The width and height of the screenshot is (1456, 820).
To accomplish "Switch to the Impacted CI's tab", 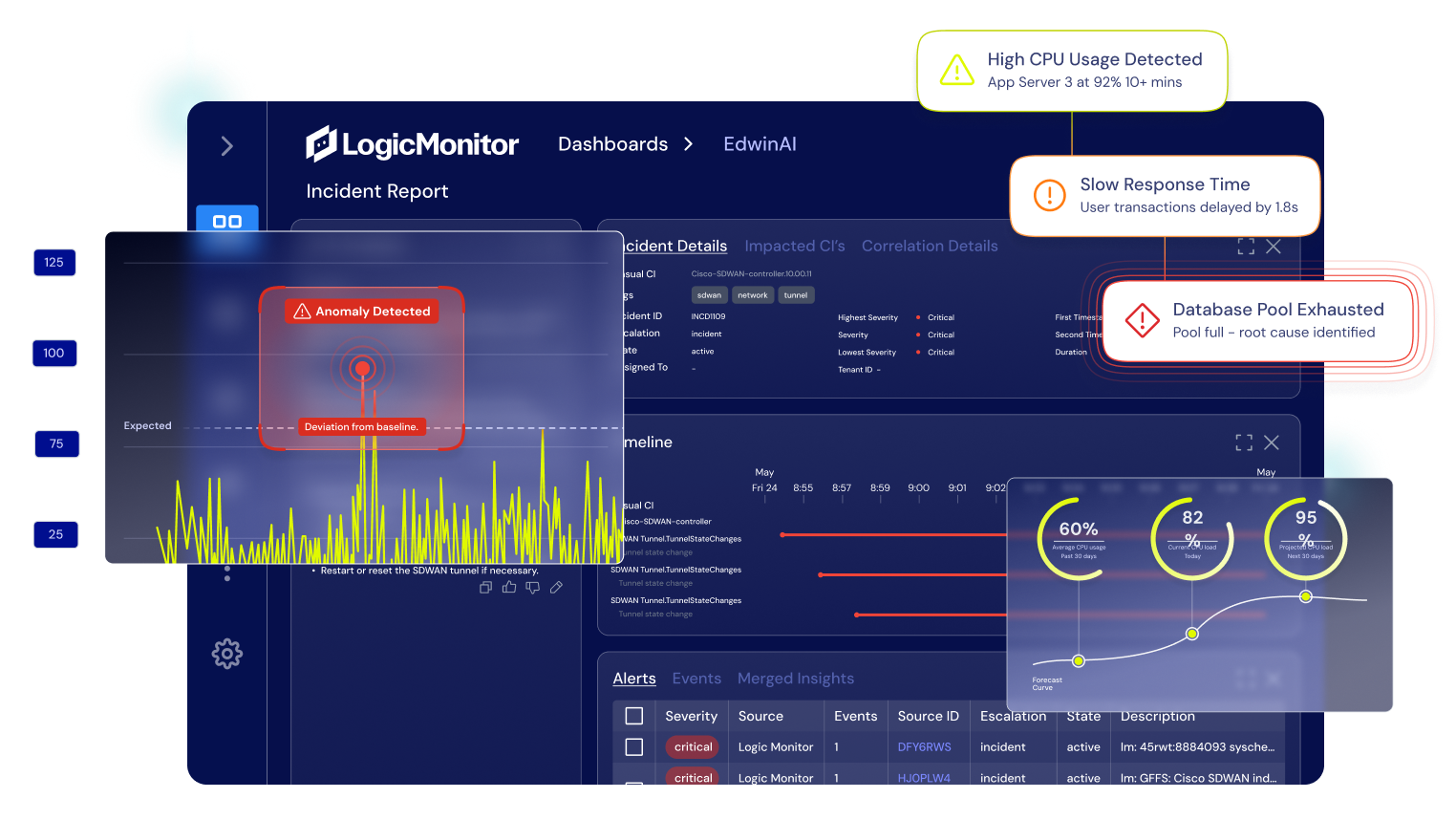I will click(795, 246).
